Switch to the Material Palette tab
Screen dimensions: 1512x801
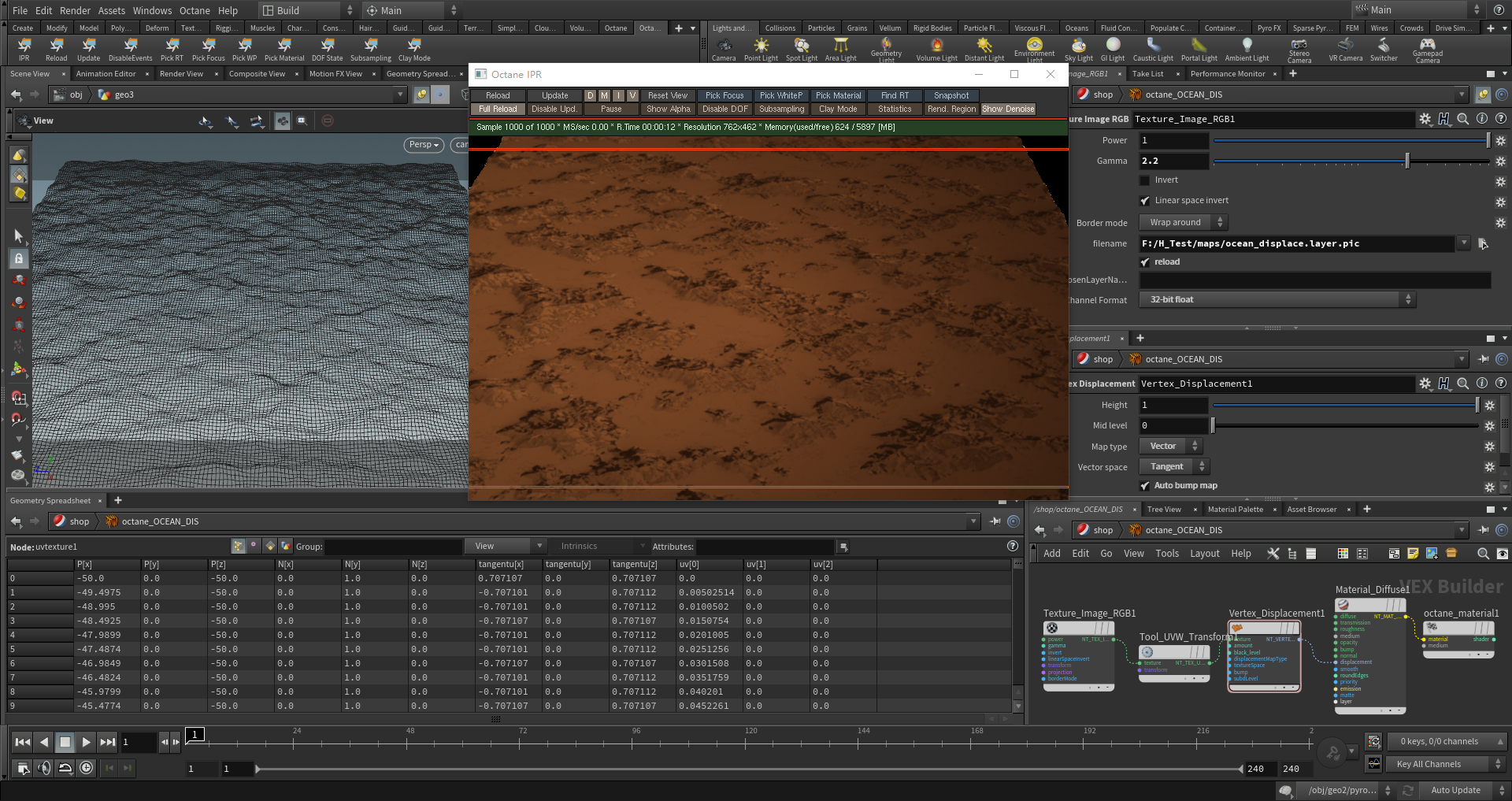1235,510
